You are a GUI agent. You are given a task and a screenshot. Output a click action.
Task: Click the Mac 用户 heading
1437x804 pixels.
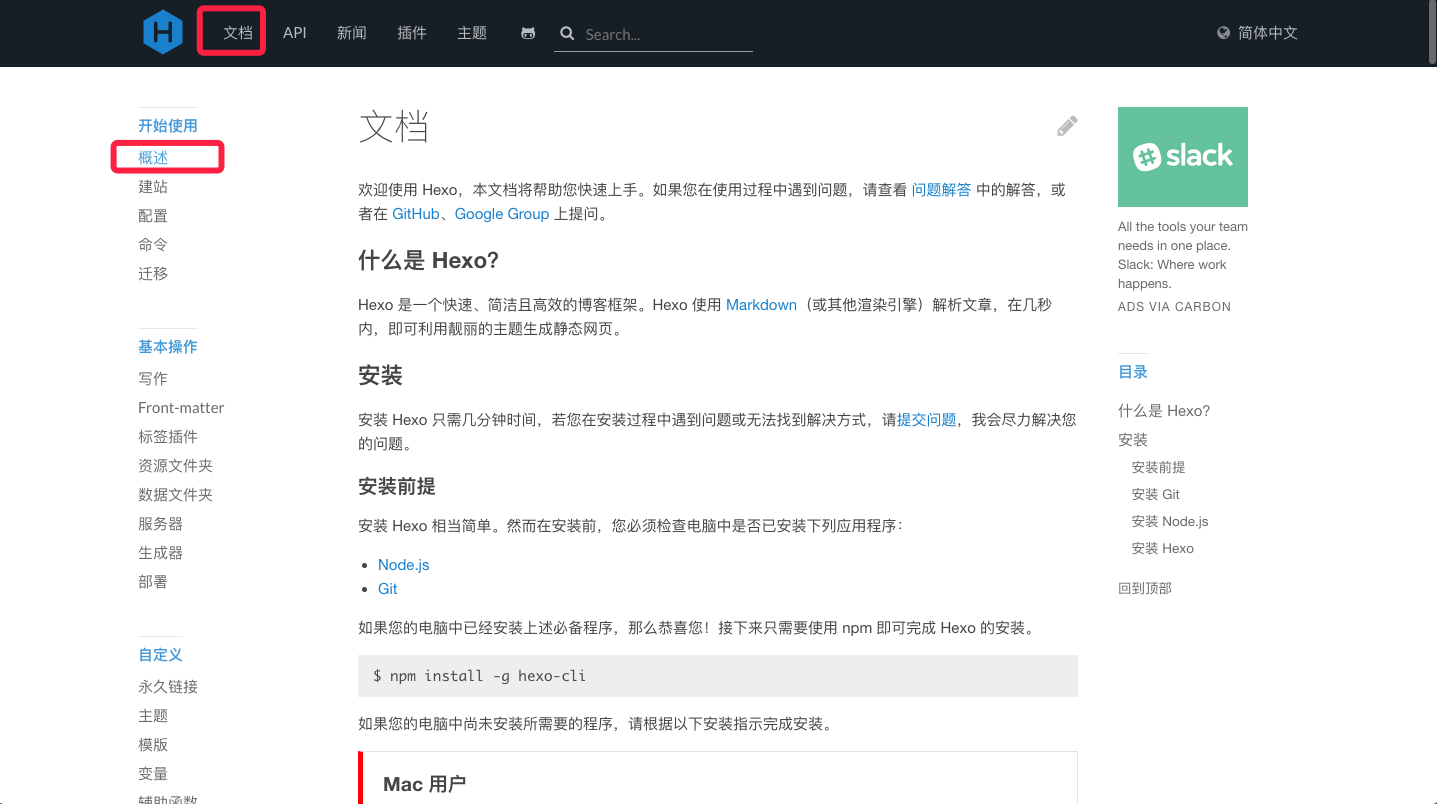point(424,784)
